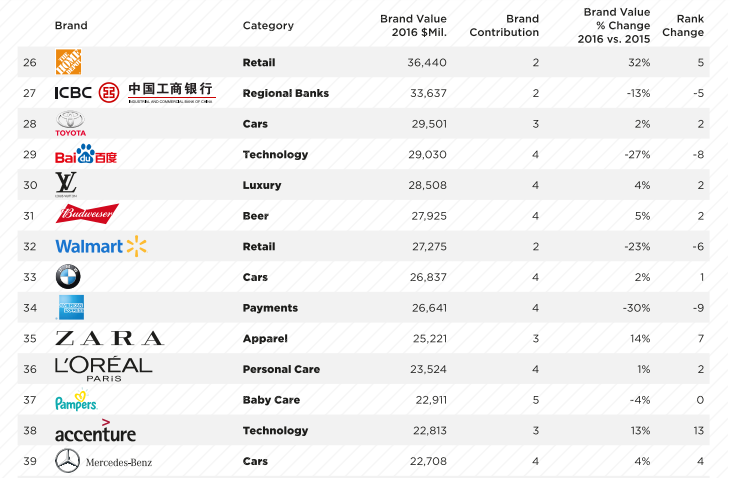
Task: Click the Category column header
Action: (x=268, y=26)
